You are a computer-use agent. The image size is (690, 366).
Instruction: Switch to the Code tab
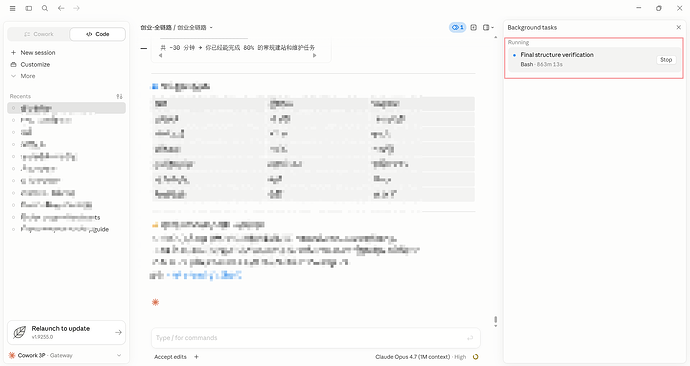pyautogui.click(x=97, y=34)
